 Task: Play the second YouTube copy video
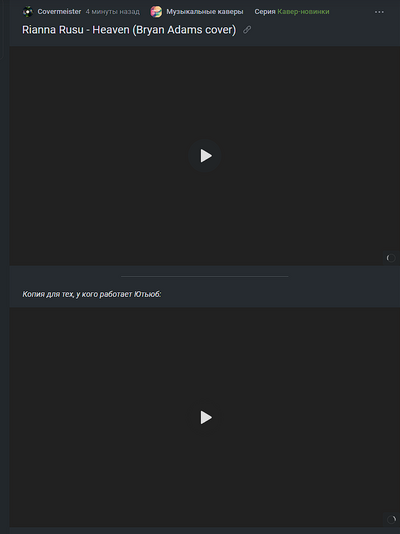coord(205,417)
